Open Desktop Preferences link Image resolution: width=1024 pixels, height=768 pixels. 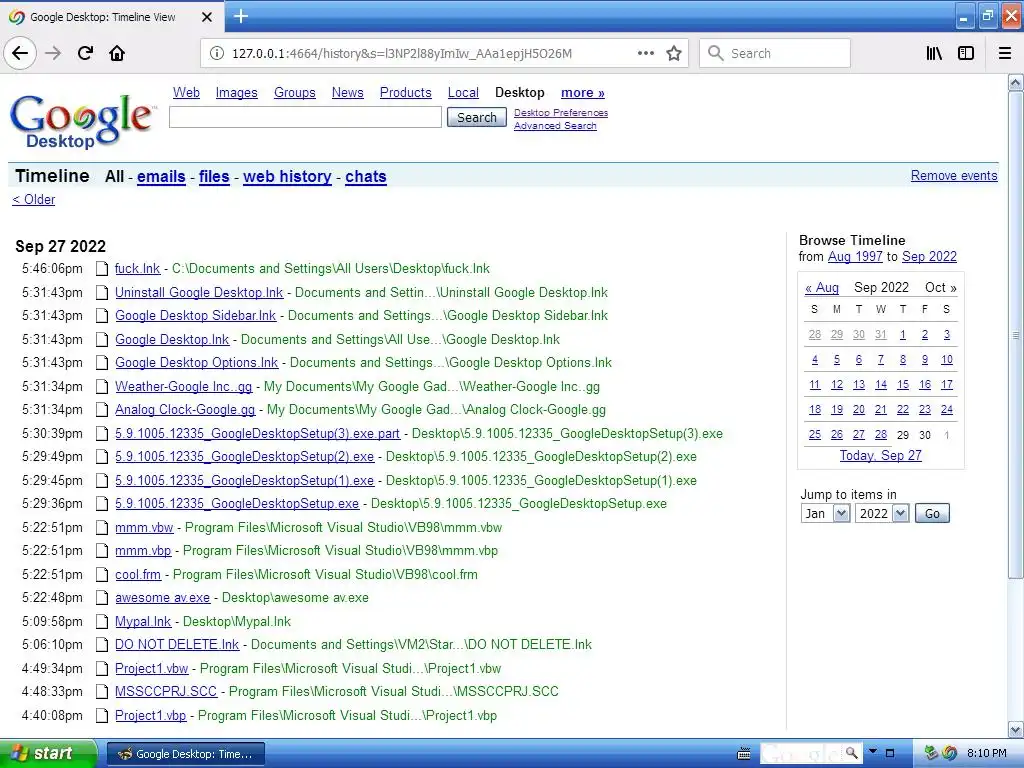tap(561, 112)
